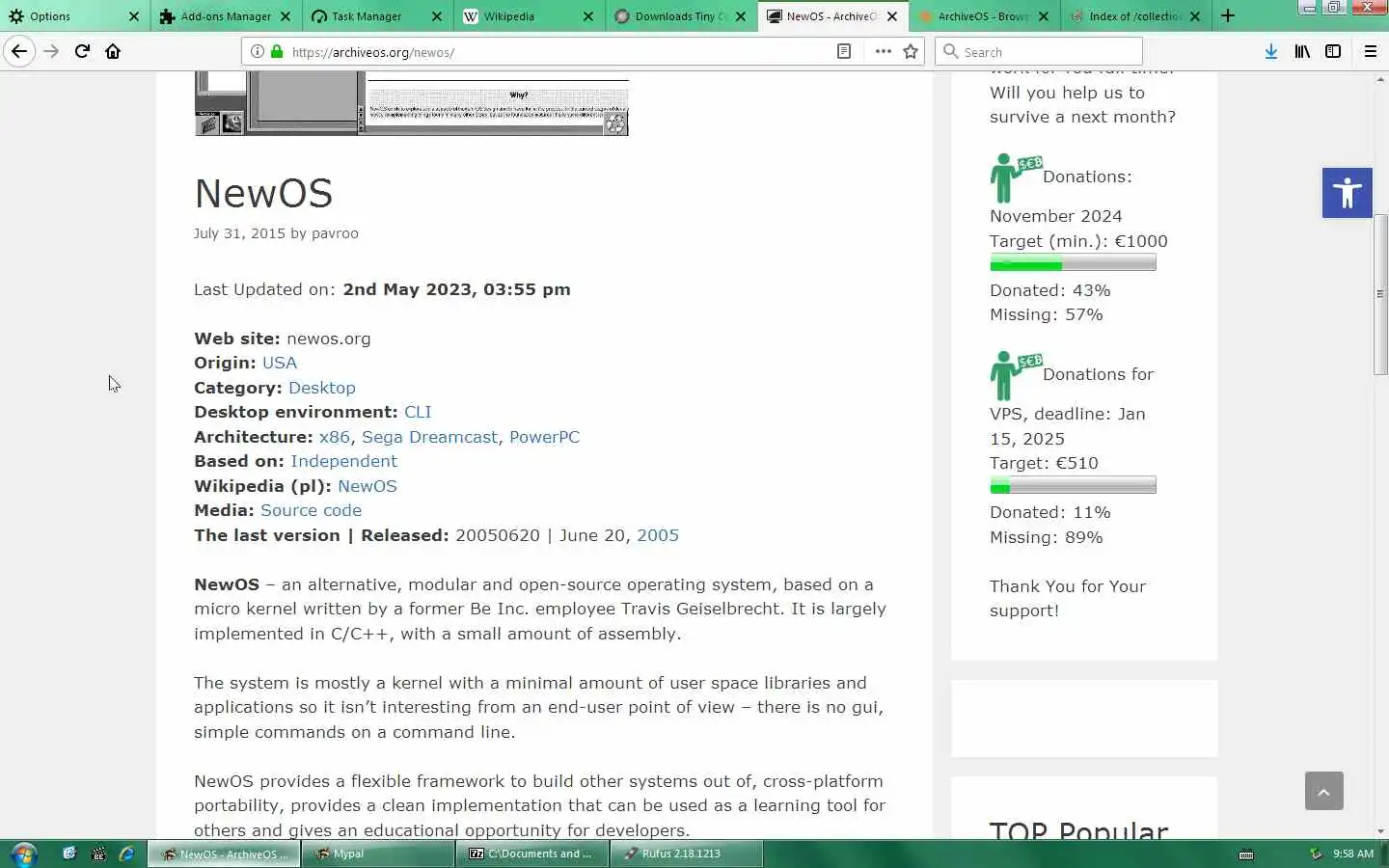The image size is (1389, 868).
Task: Open the browser hamburger menu
Action: point(1371,52)
